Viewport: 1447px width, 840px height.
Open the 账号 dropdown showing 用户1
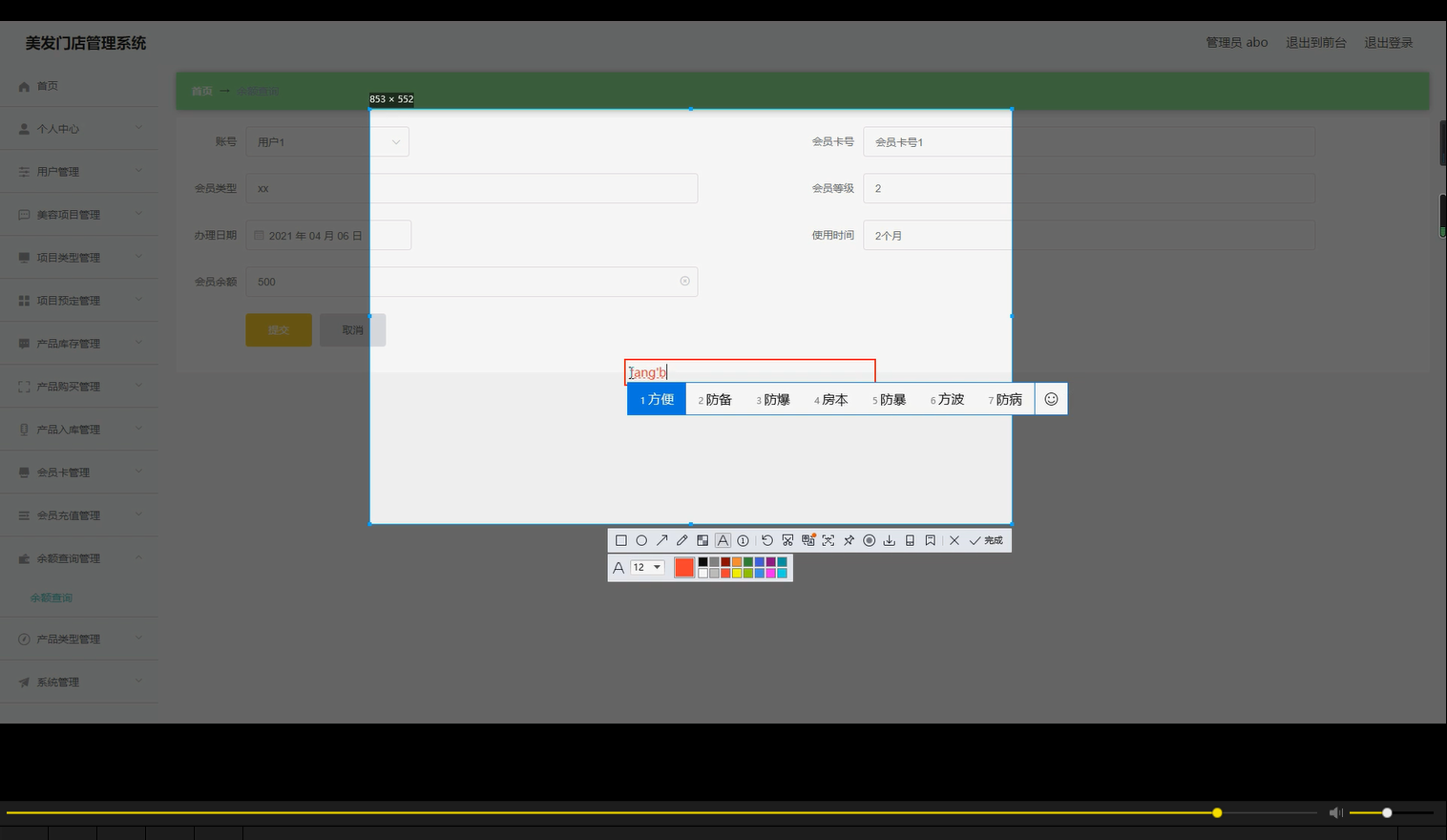pos(327,142)
